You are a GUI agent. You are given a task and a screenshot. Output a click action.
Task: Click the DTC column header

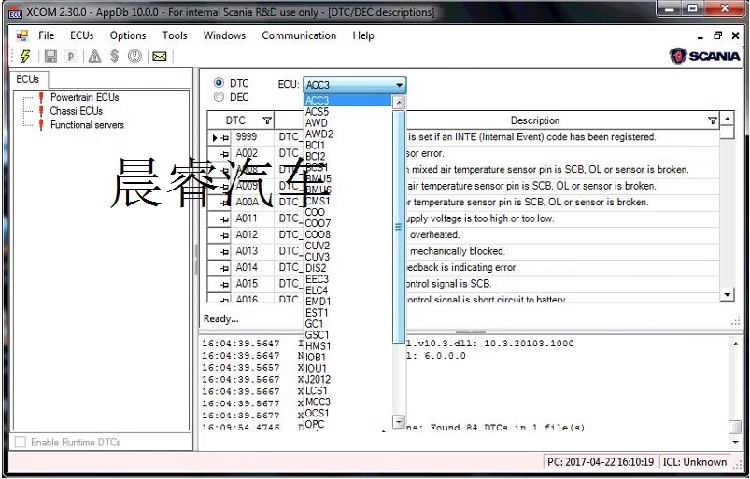coord(241,121)
